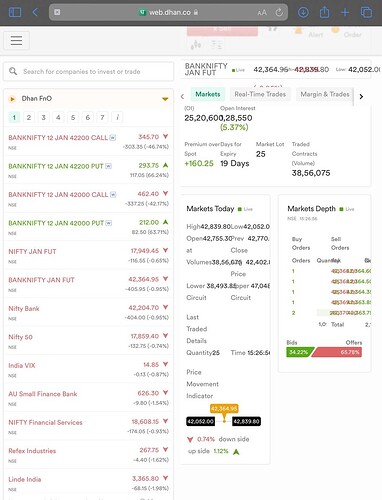Open Safari downloads icon

point(303,12)
